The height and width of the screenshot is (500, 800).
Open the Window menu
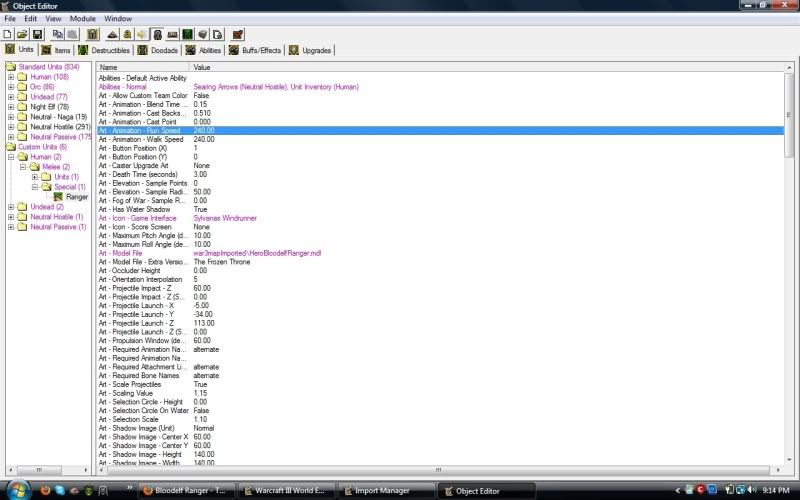pos(118,18)
